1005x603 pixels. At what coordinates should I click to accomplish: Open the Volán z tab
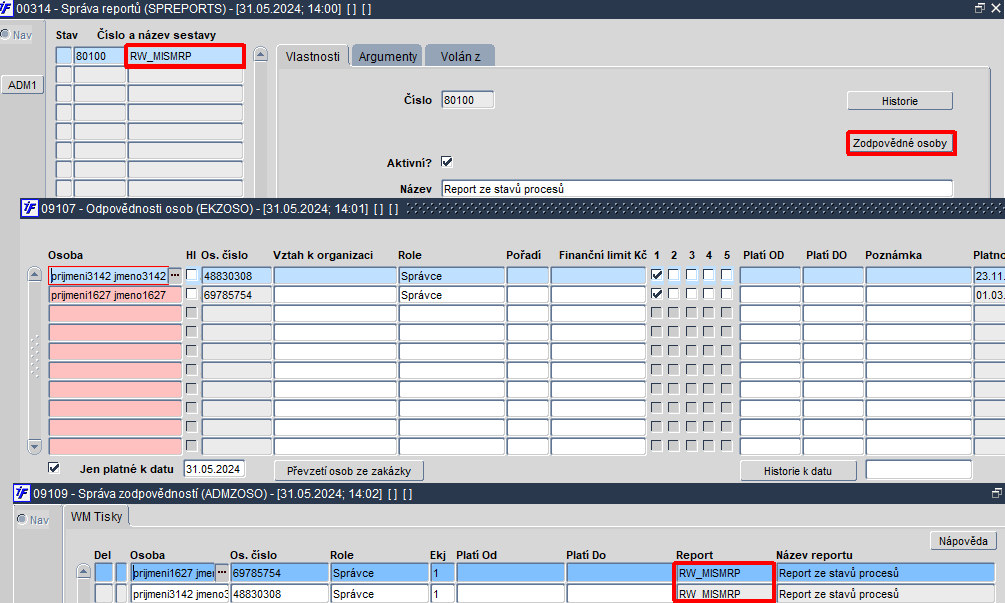pos(460,56)
